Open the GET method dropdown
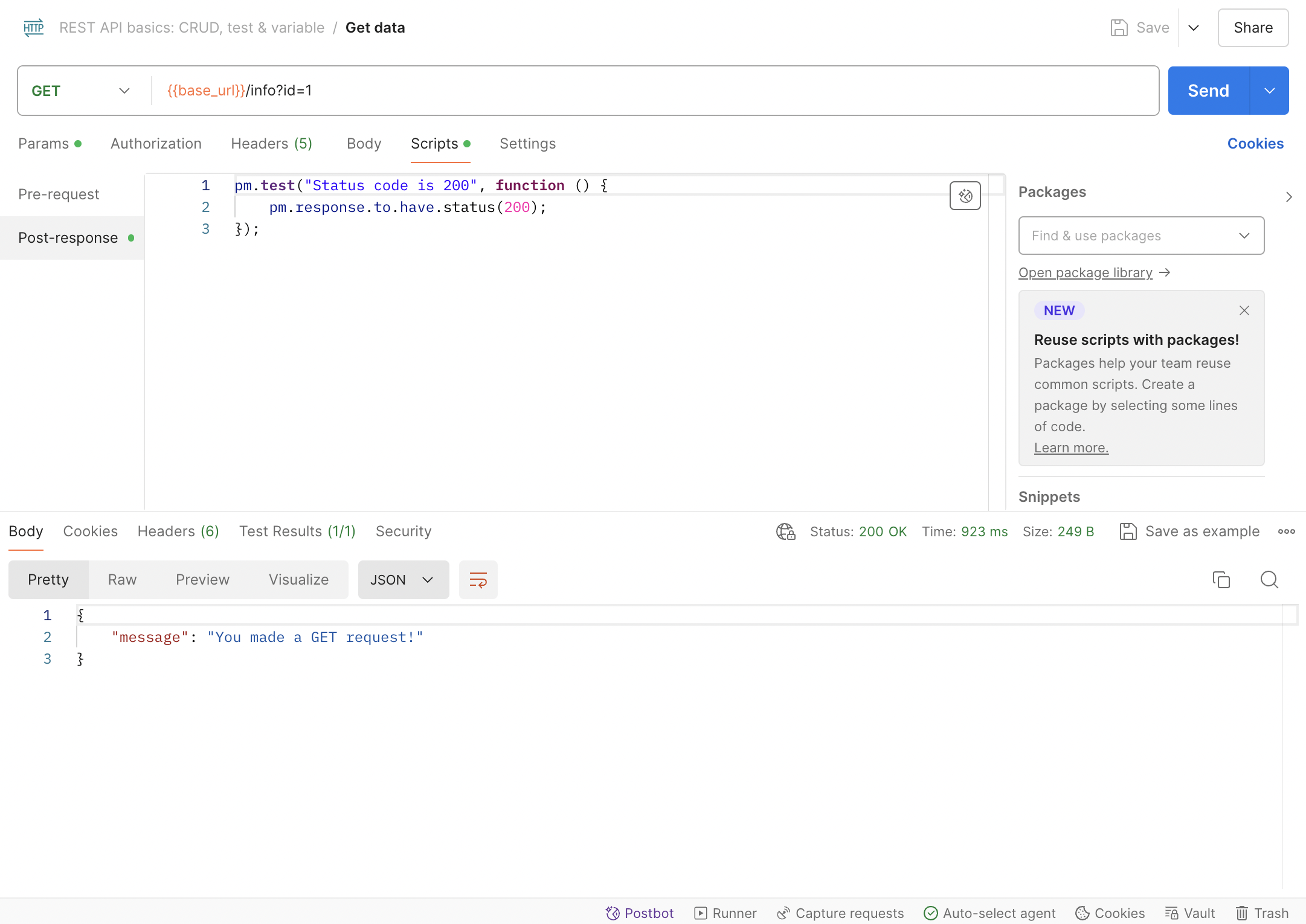The image size is (1306, 924). (x=82, y=91)
